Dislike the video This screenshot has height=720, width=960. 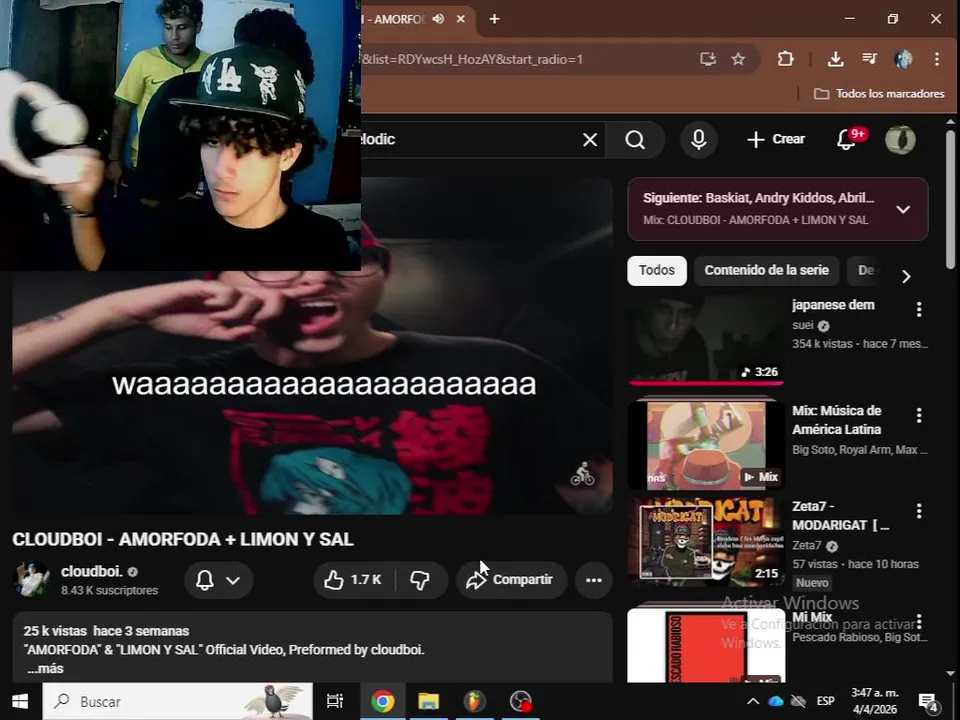point(421,580)
